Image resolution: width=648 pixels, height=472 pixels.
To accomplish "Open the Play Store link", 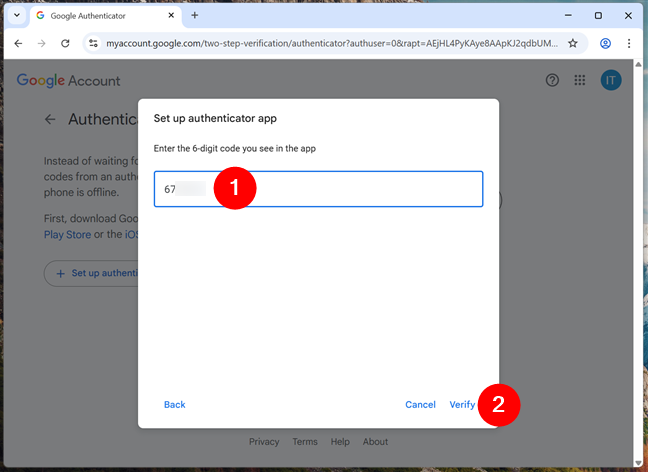I will pyautogui.click(x=67, y=235).
